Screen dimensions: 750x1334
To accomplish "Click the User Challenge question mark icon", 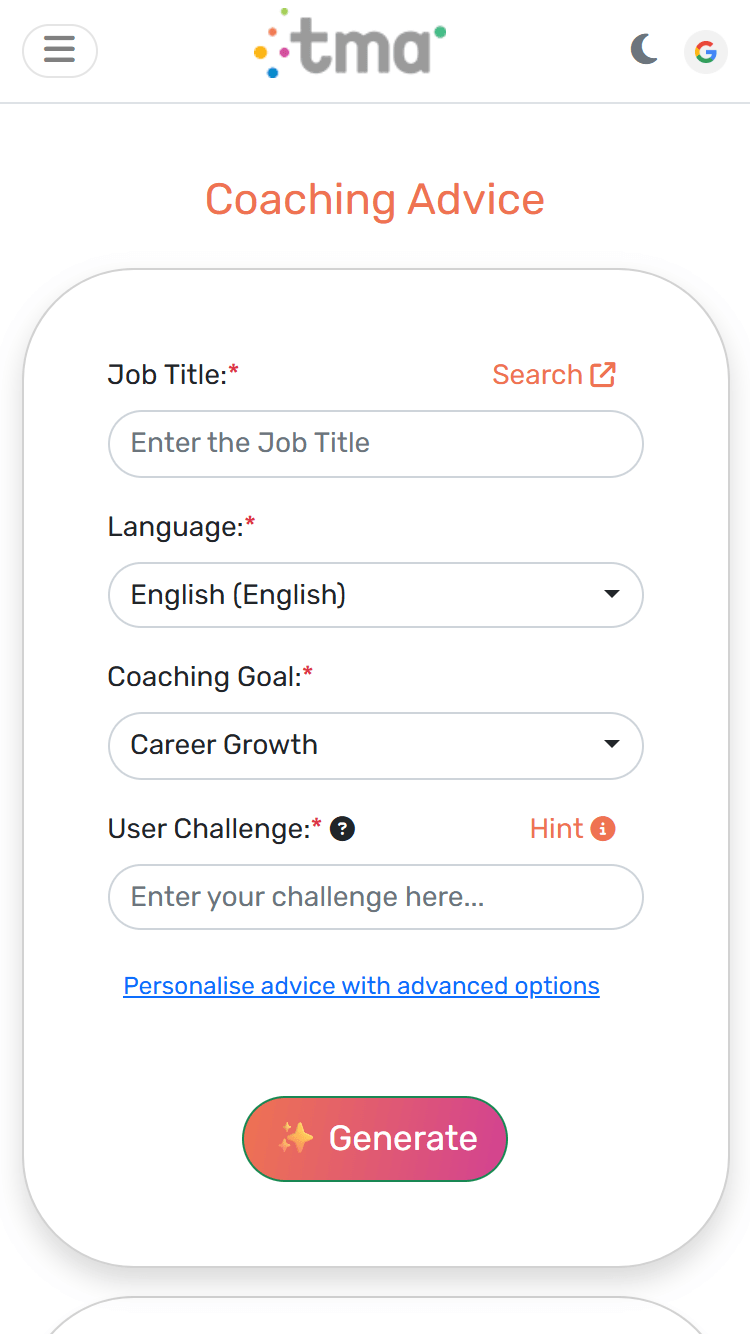I will point(343,829).
